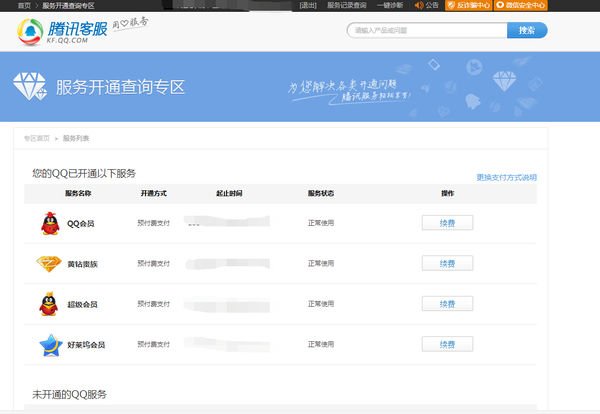This screenshot has height=414, width=600.
Task: Click 正常使用 status in the 好莱坞会员 row
Action: [x=321, y=344]
